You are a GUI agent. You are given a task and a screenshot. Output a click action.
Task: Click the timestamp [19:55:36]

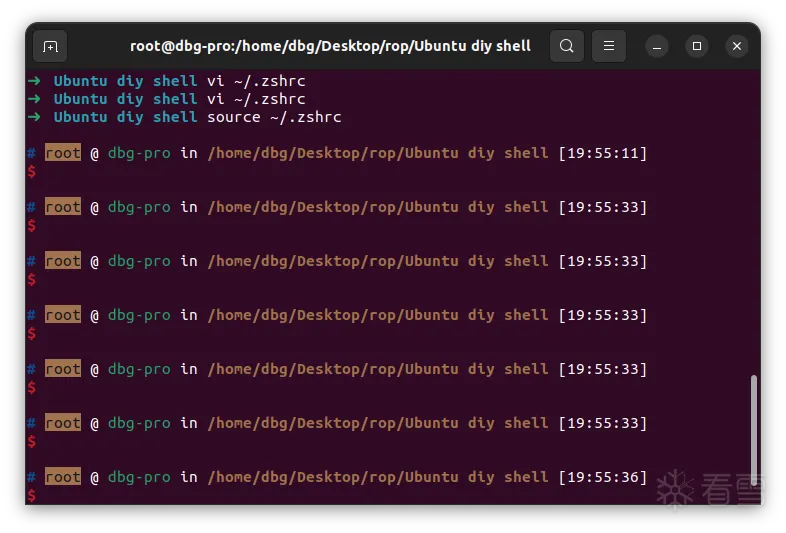tap(603, 477)
